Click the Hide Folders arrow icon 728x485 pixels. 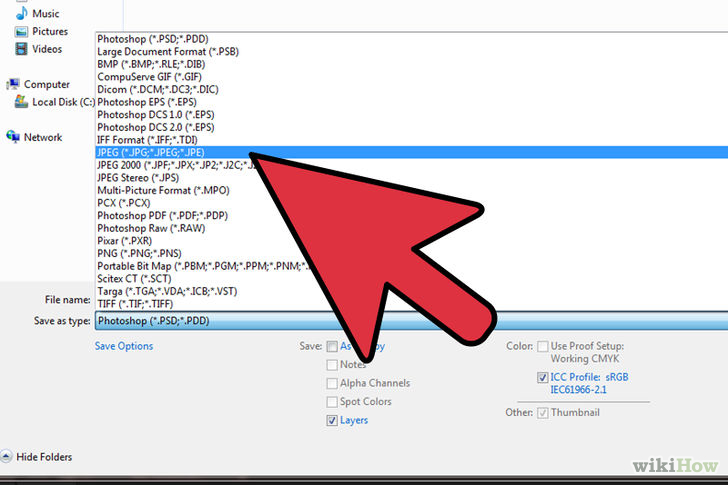pos(6,457)
